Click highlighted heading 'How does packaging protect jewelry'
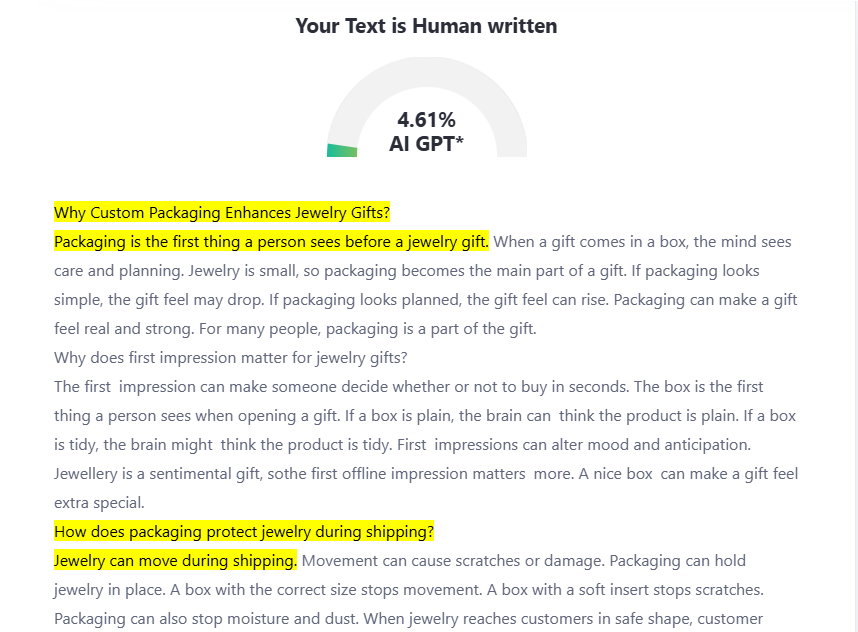858x632 pixels. pos(243,531)
